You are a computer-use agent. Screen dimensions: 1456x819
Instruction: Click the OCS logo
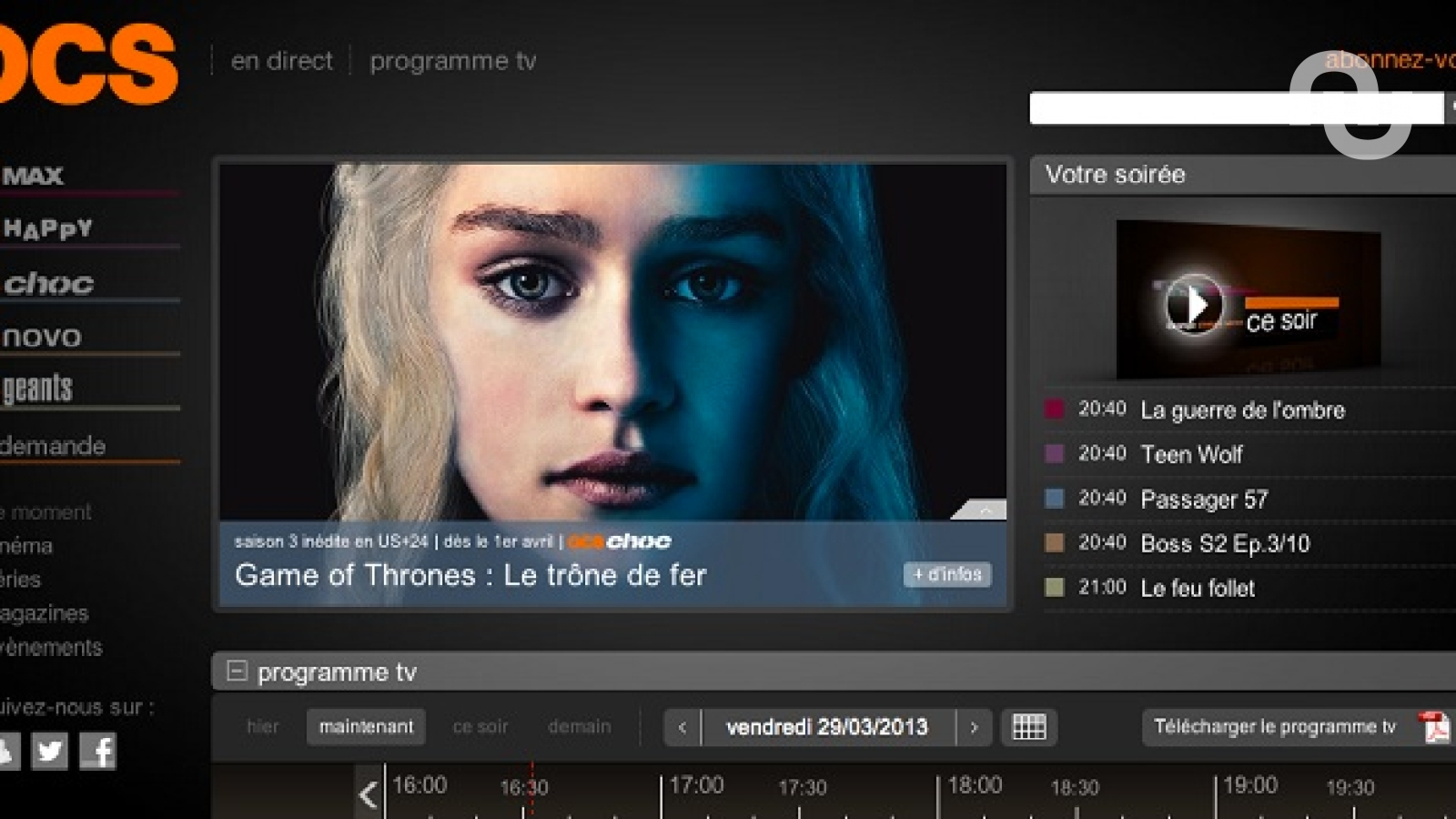[x=88, y=64]
